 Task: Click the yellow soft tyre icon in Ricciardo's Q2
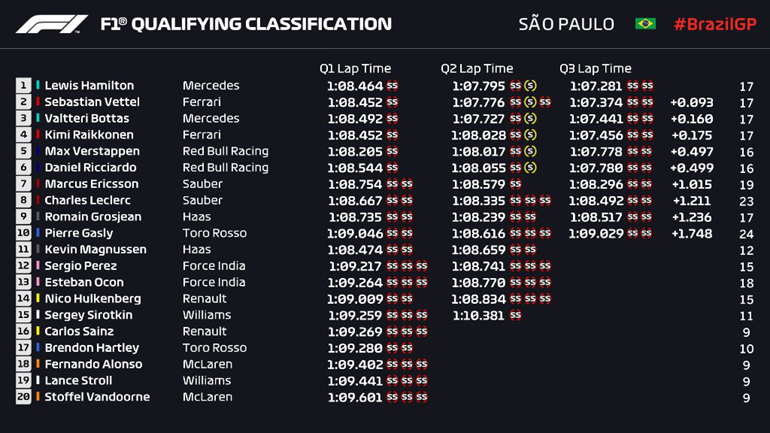tap(530, 168)
